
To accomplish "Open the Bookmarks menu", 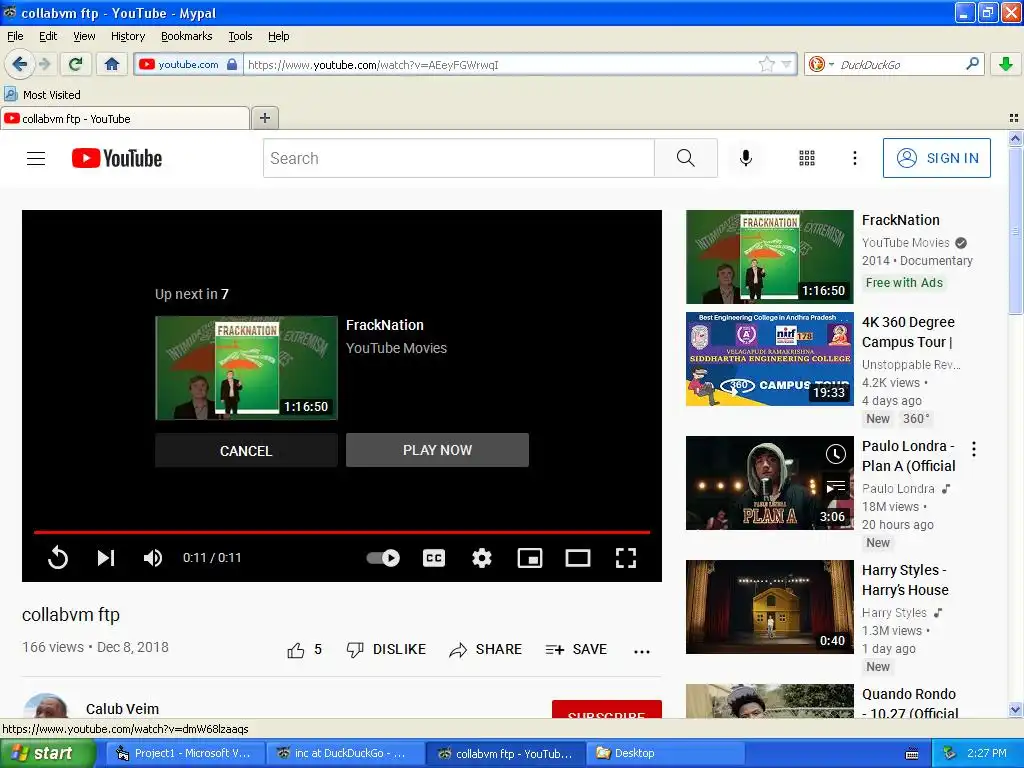I will (187, 36).
